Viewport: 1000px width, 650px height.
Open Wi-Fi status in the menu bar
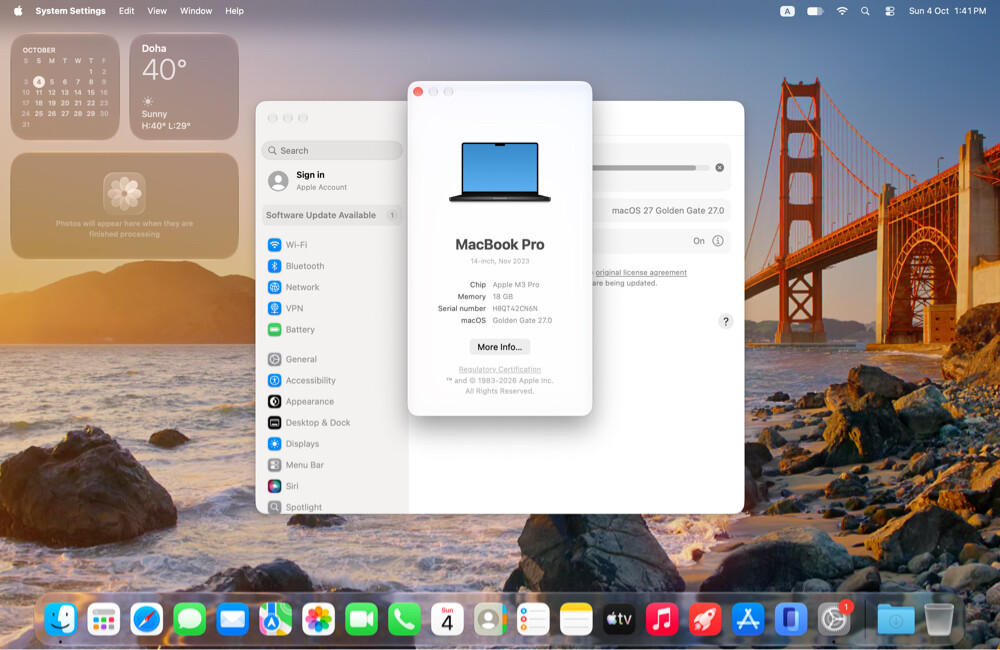point(842,11)
